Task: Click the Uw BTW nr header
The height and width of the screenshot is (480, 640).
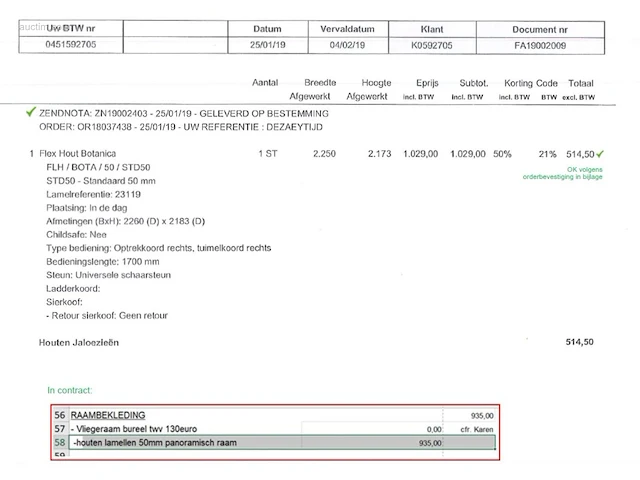Action: coord(71,28)
